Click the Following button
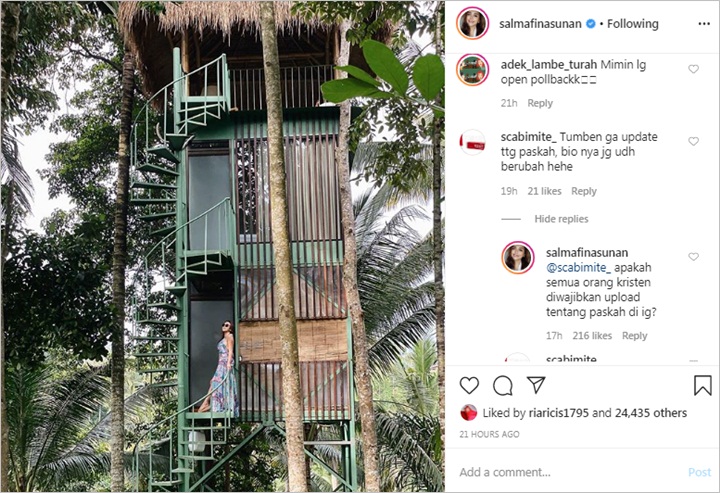 (632, 24)
